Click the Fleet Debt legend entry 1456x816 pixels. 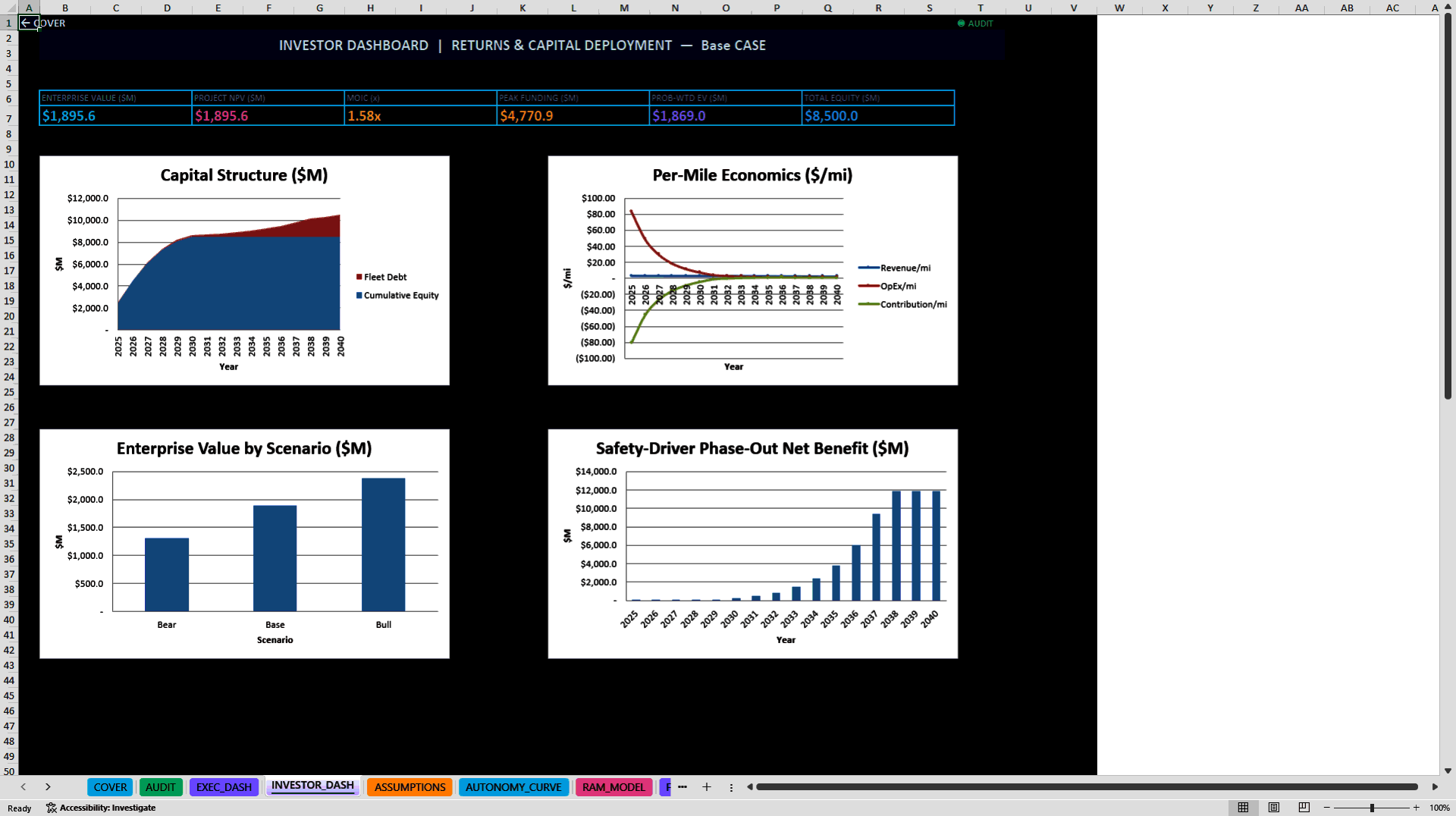381,277
